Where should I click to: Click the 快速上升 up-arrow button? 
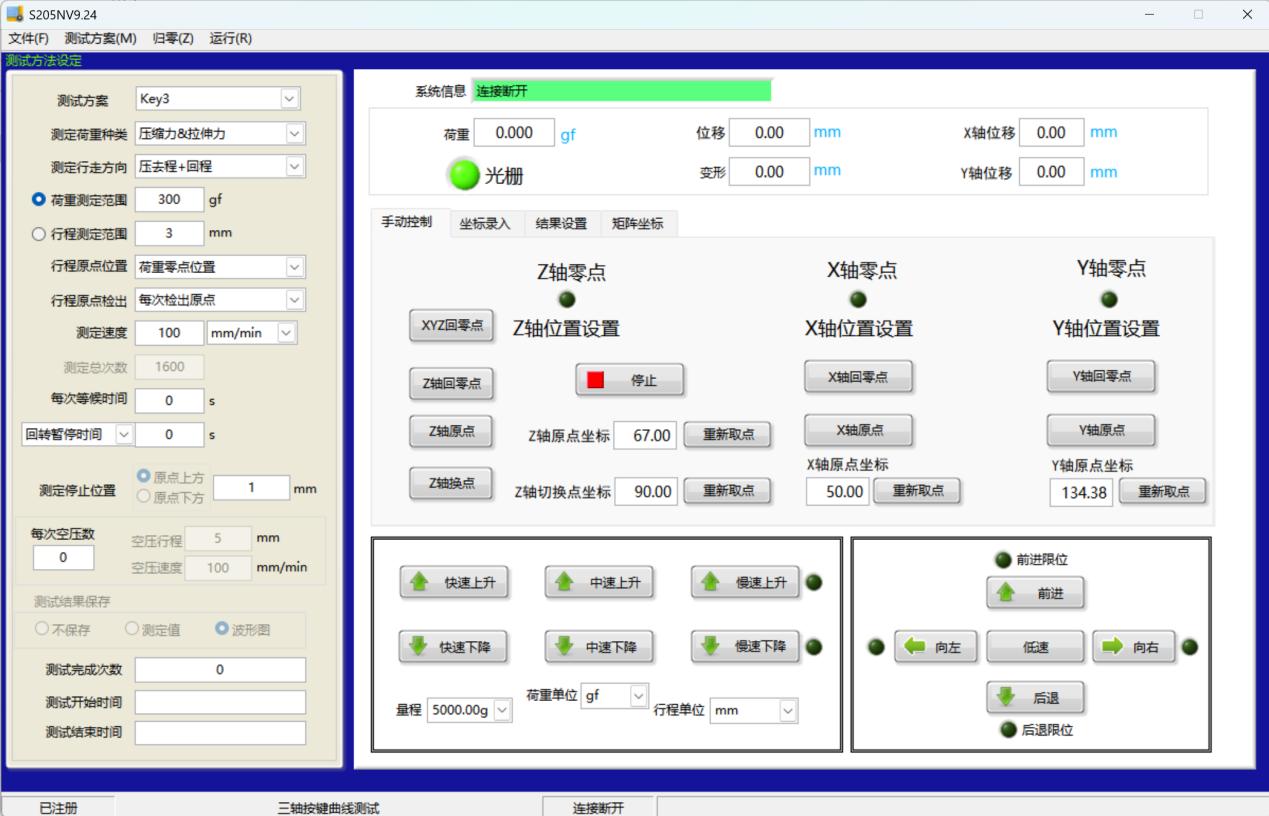pyautogui.click(x=454, y=582)
